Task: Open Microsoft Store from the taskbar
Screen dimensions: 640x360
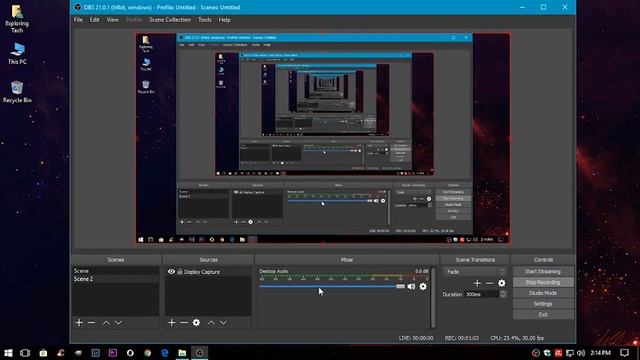Action: 43,353
